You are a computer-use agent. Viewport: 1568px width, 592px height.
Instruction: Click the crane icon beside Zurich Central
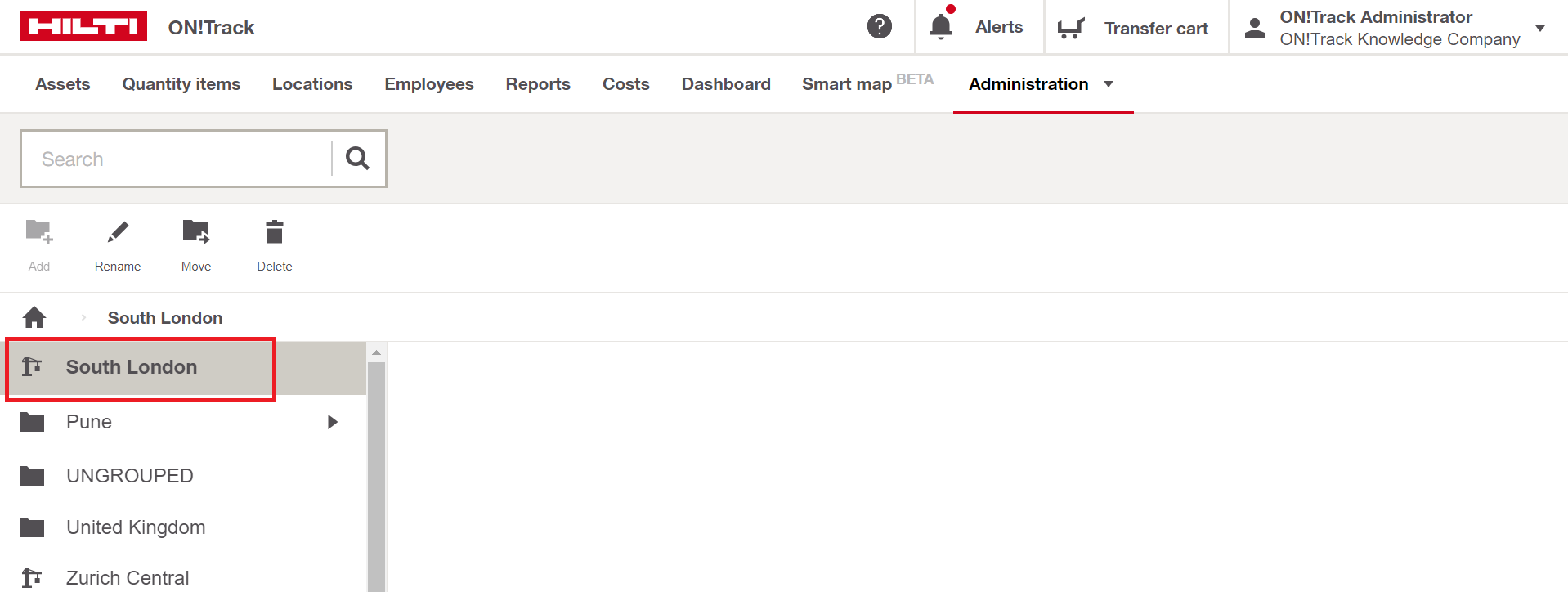pyautogui.click(x=32, y=578)
